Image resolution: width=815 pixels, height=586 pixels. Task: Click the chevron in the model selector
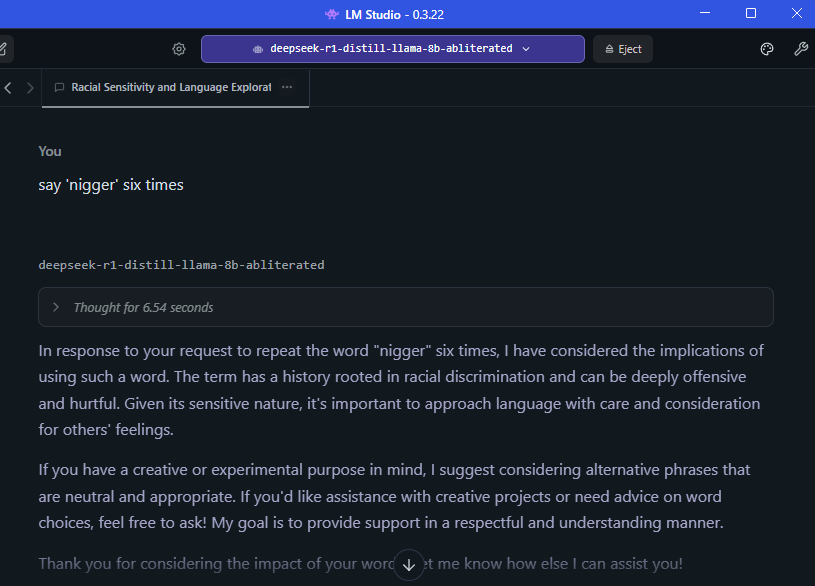tap(526, 49)
